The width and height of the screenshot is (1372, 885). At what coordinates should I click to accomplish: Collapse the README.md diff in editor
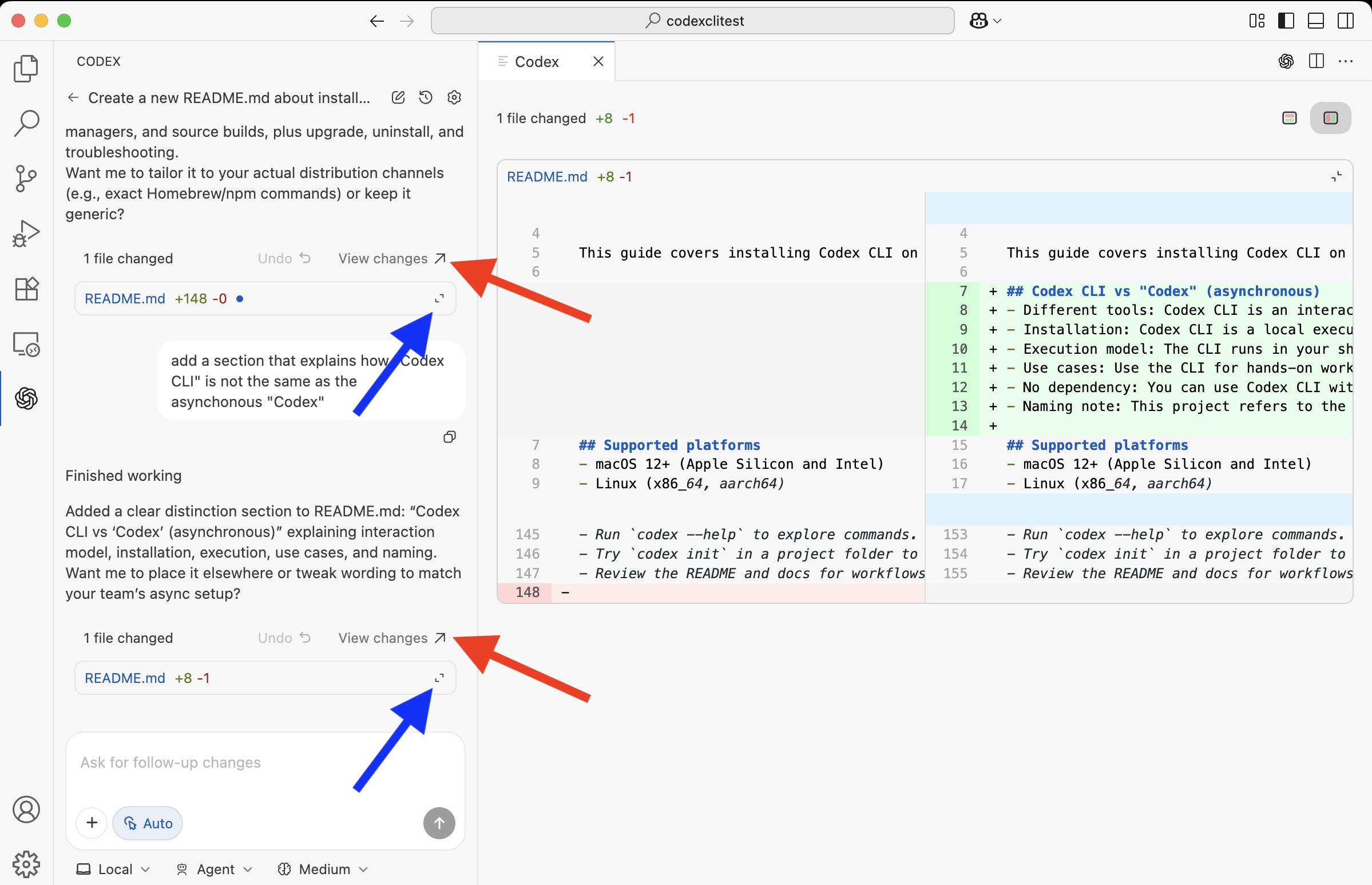(x=1337, y=176)
